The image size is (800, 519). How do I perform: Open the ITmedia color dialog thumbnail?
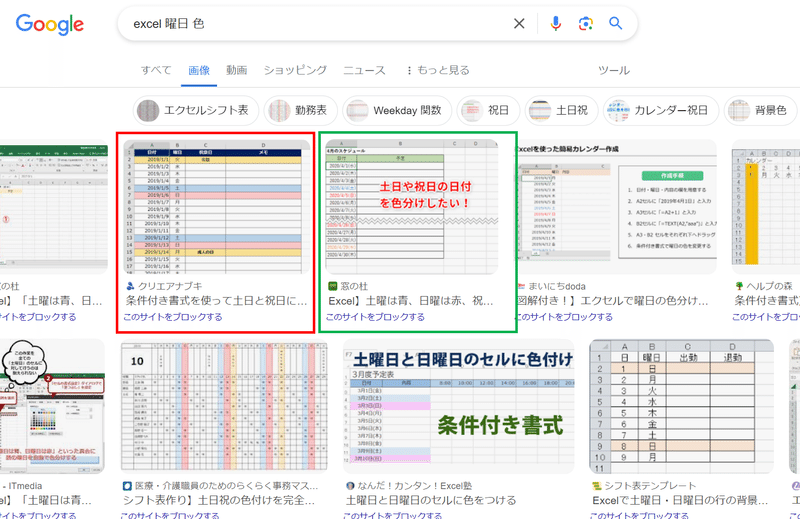[x=52, y=407]
